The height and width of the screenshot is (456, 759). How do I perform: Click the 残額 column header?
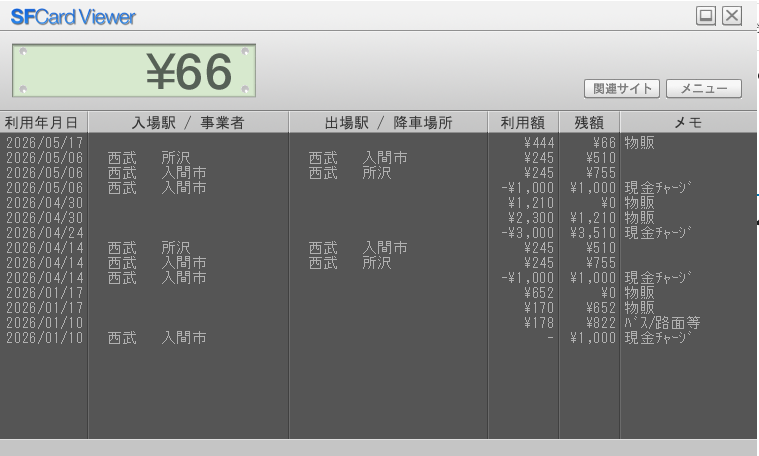click(x=590, y=122)
